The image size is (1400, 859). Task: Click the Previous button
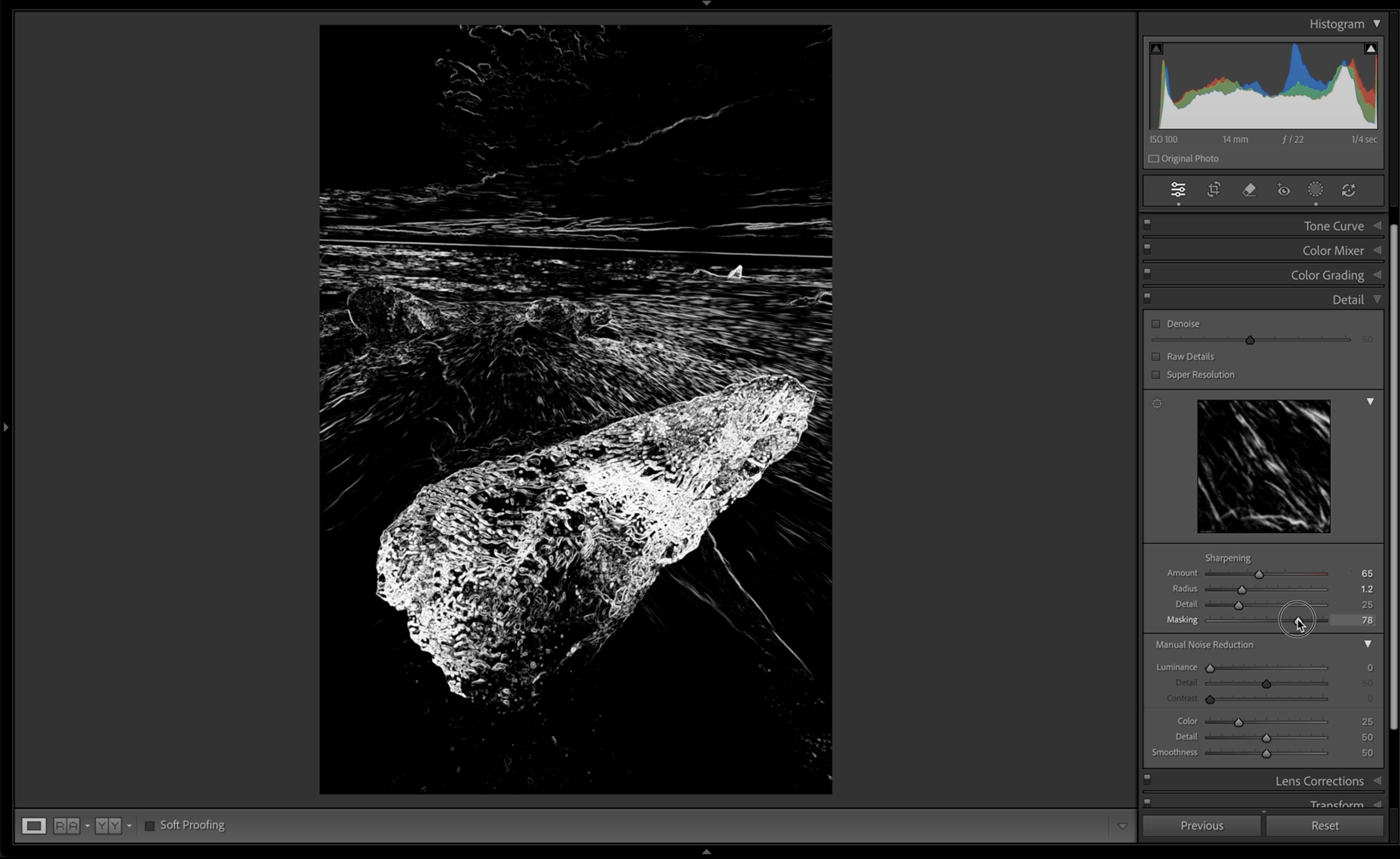coord(1201,825)
